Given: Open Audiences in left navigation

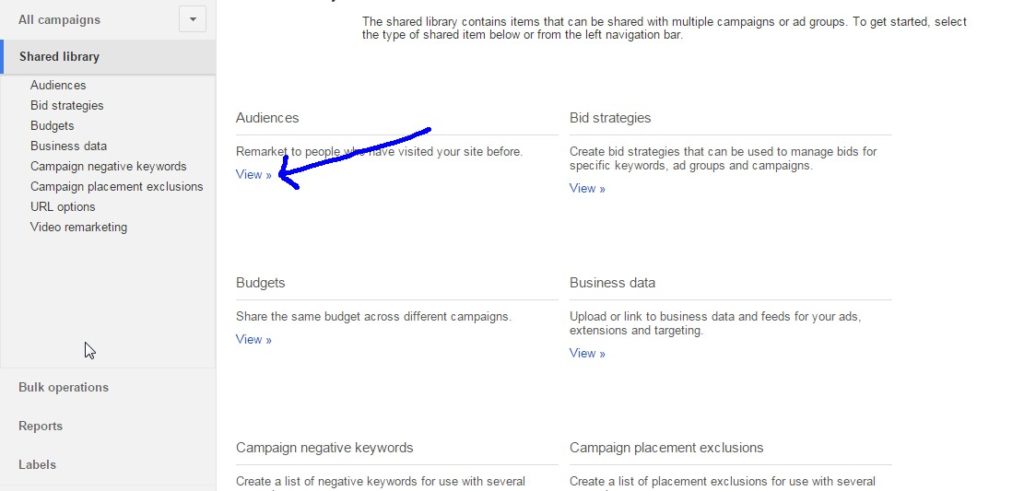Looking at the screenshot, I should [x=58, y=85].
